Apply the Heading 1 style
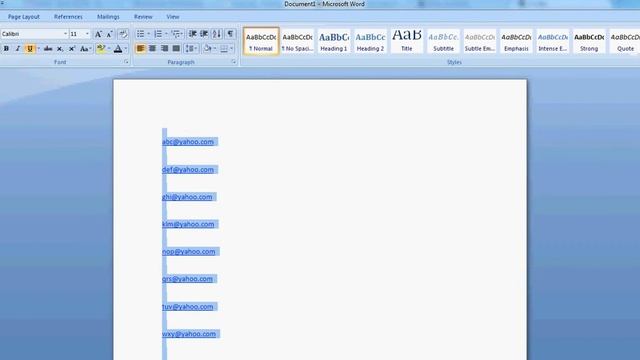The image size is (640, 360). pos(334,41)
